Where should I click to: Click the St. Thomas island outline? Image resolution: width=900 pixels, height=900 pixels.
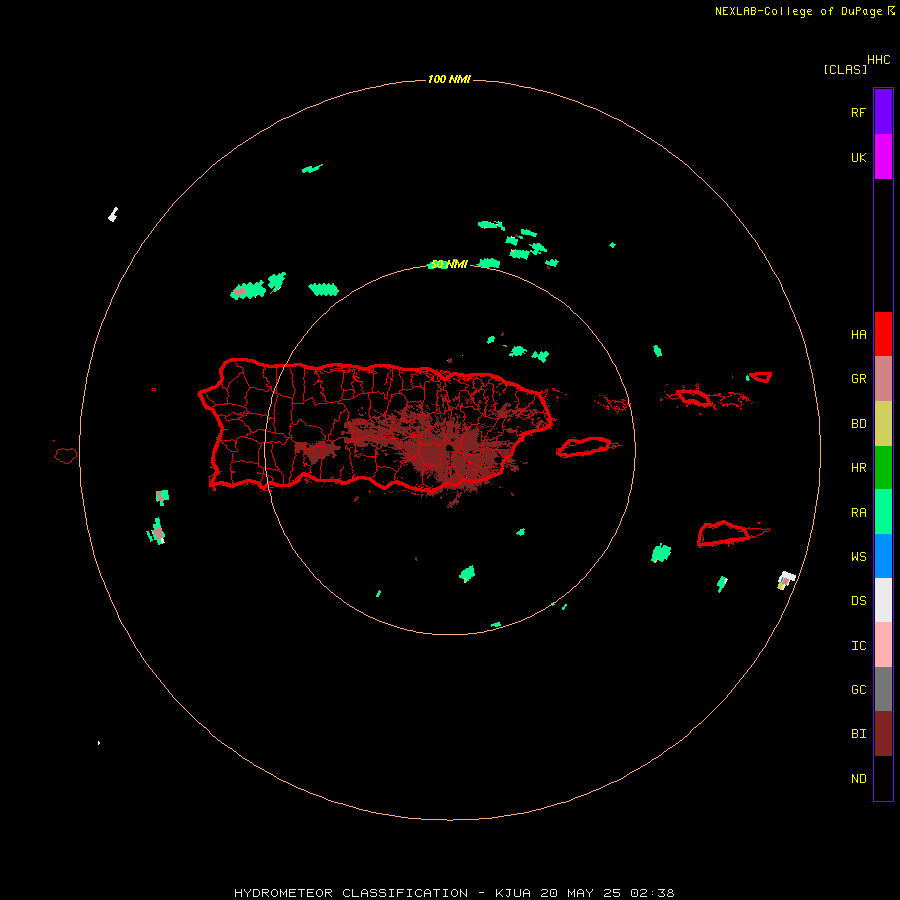click(x=693, y=397)
